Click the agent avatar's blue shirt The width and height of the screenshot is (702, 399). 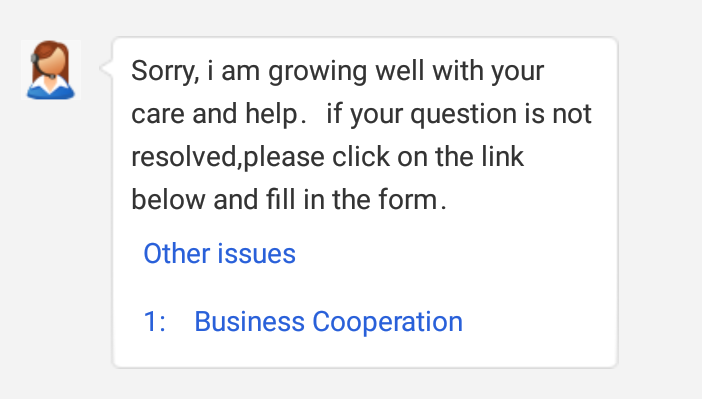(x=51, y=89)
